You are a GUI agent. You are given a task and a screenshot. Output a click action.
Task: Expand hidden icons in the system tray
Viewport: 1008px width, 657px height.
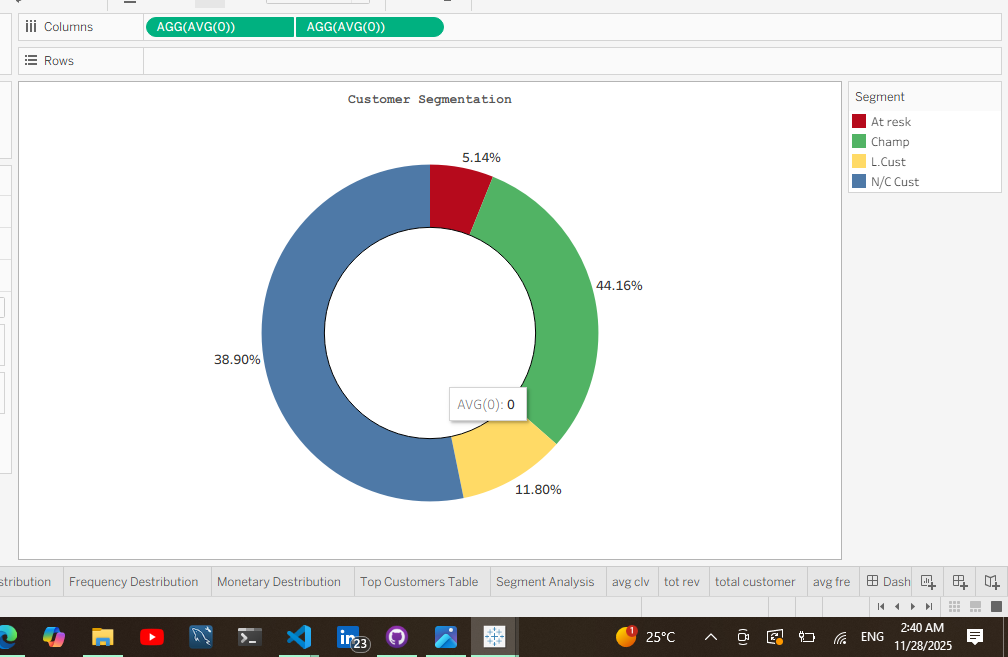coord(710,637)
